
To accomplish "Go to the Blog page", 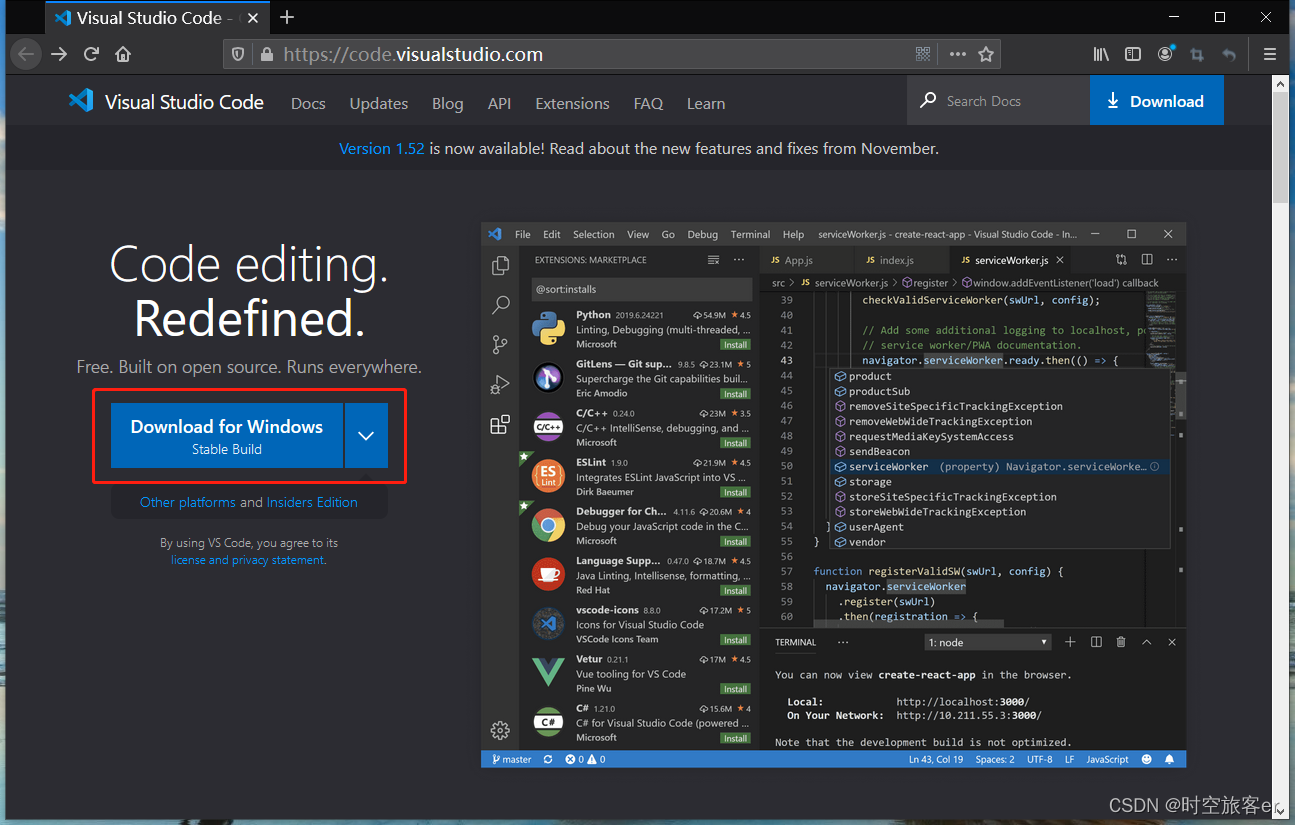I will pos(448,103).
